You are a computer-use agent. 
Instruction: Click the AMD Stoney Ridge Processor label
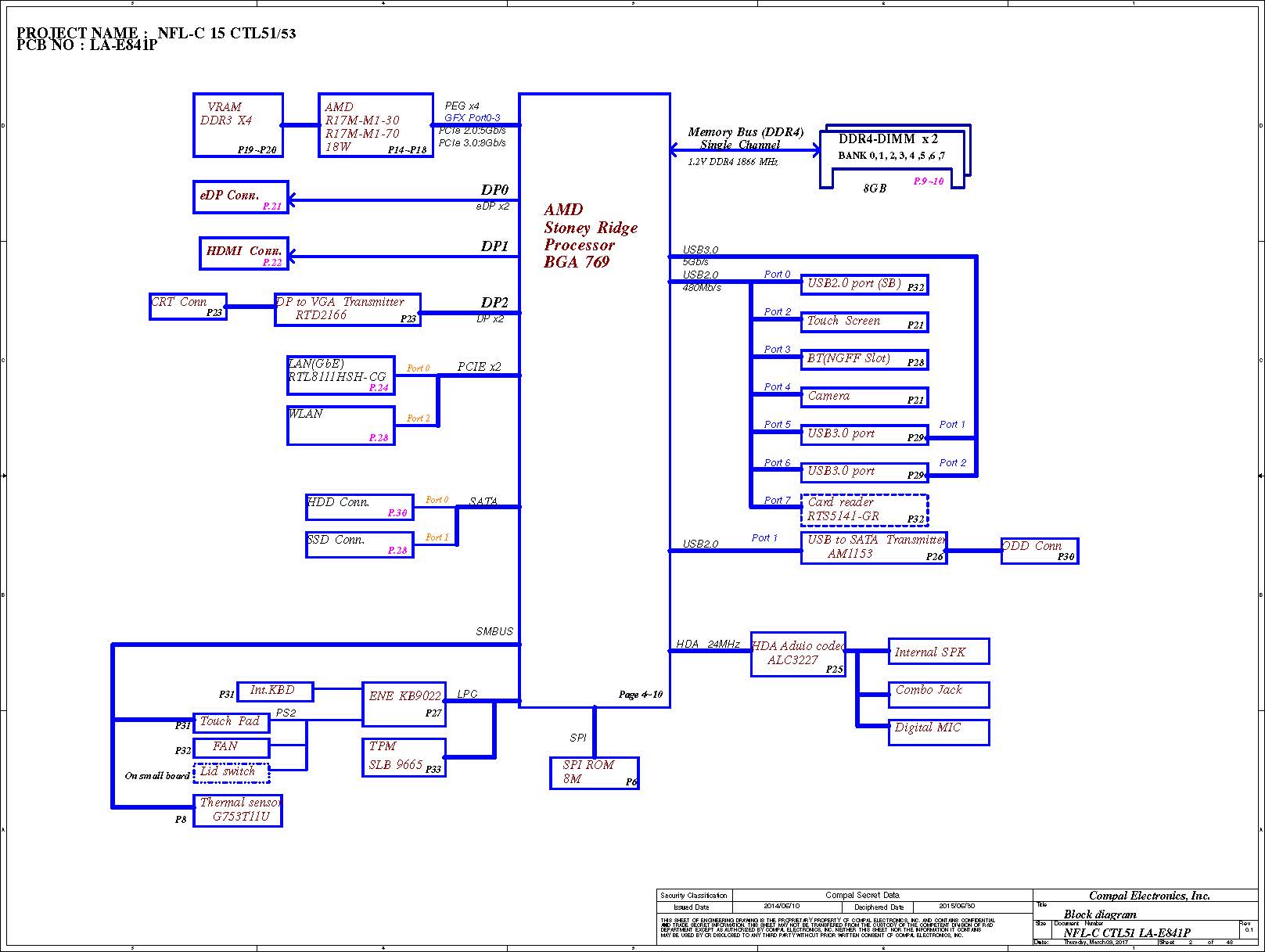[591, 235]
